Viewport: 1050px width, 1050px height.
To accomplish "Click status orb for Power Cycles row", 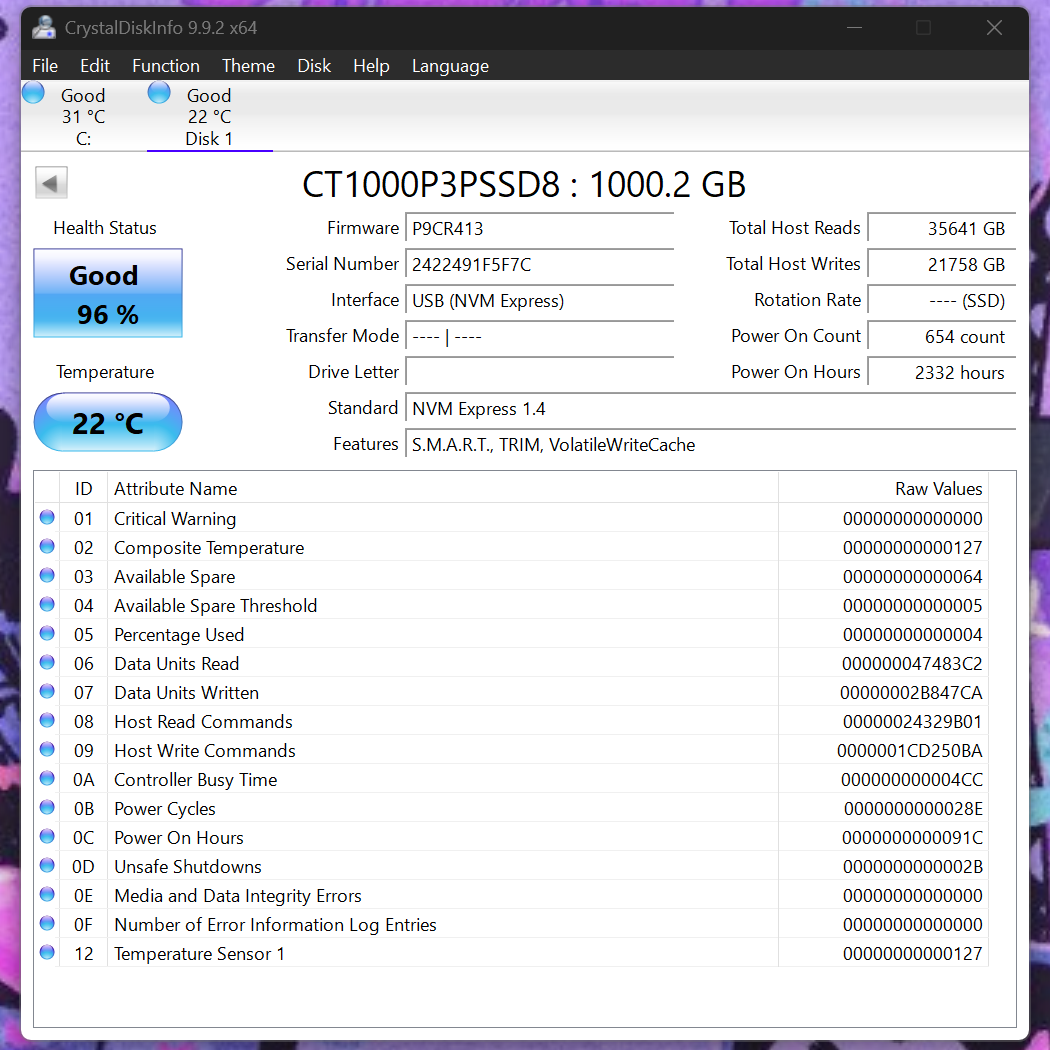I will (x=47, y=808).
